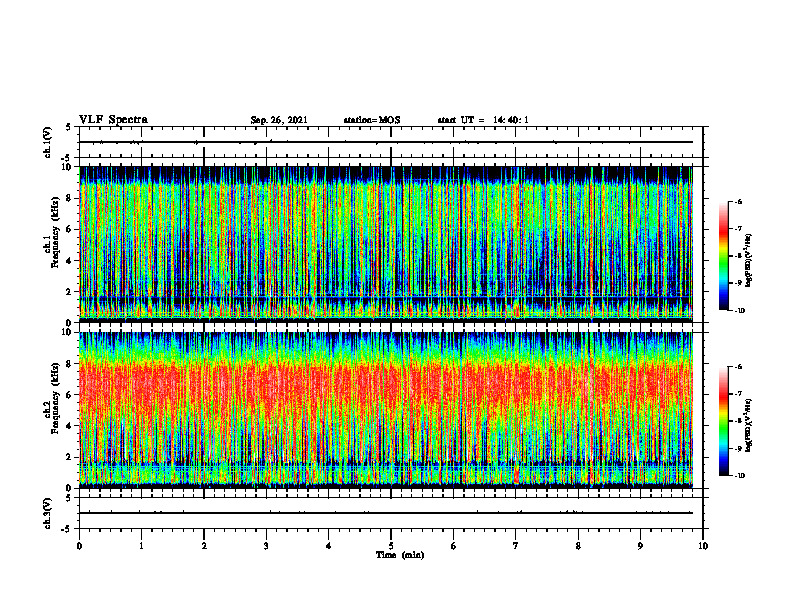Click the "Time (min)" axis label

[400, 555]
